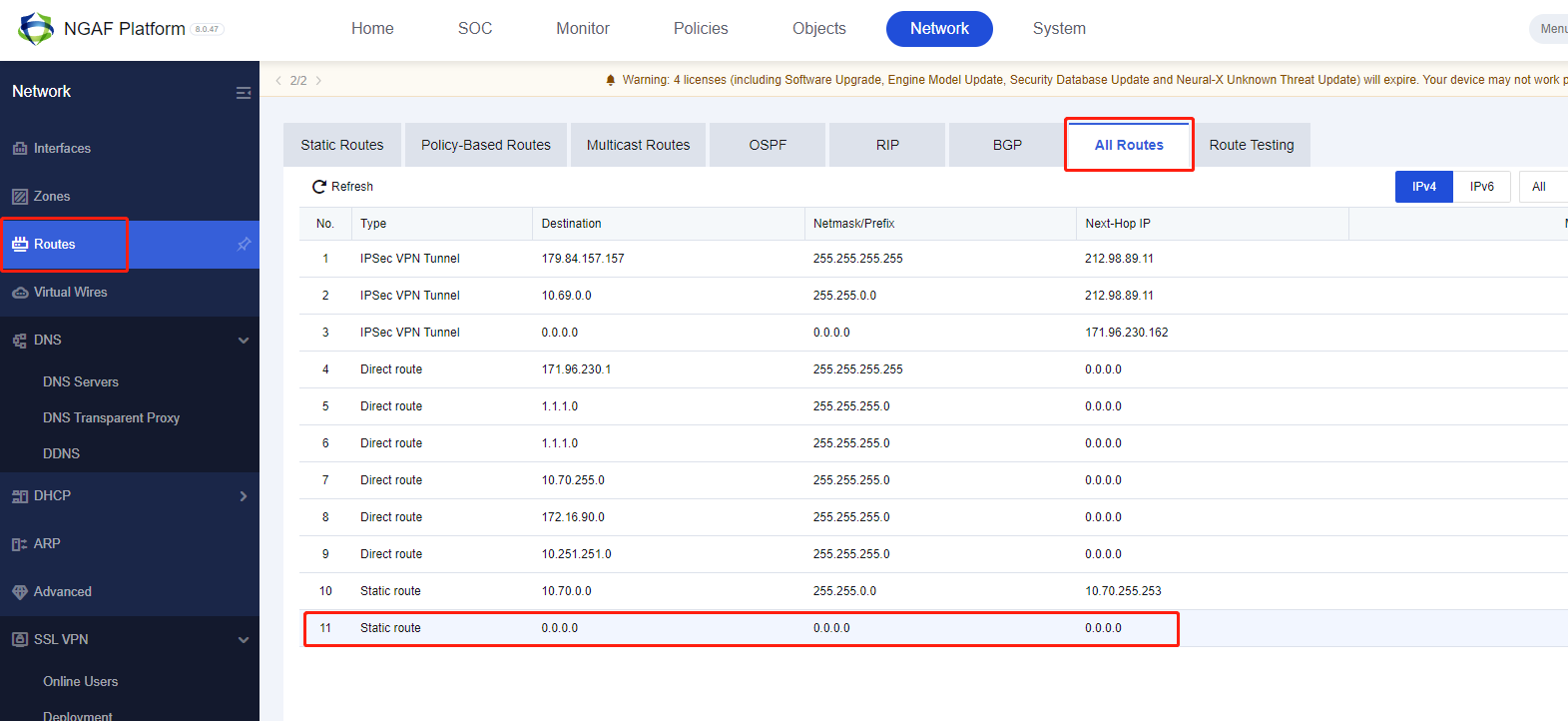Image resolution: width=1568 pixels, height=721 pixels.
Task: Switch to Multicast Routes tab
Action: pyautogui.click(x=639, y=145)
